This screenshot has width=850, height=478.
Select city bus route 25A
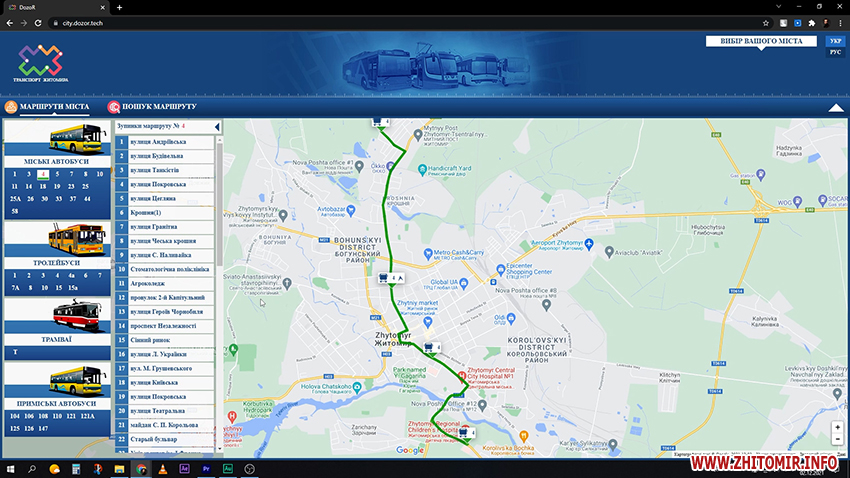pos(15,198)
